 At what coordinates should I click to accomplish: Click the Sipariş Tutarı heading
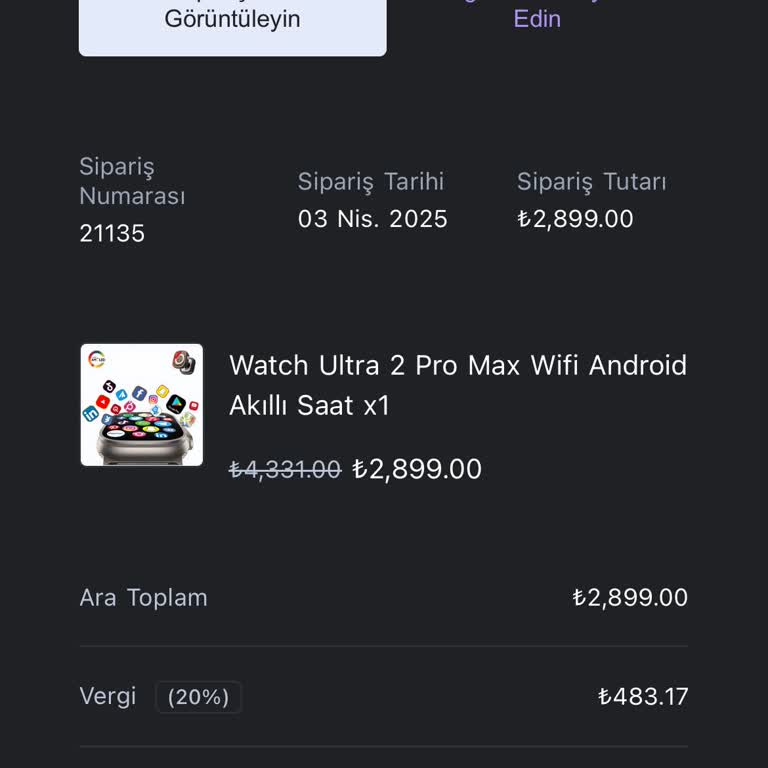tap(592, 182)
